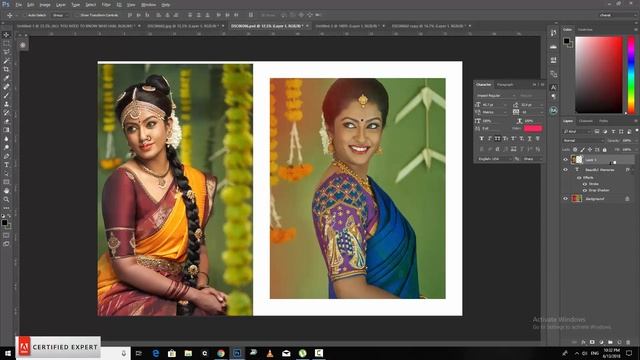Select the Clone Stamp tool

coord(6,104)
